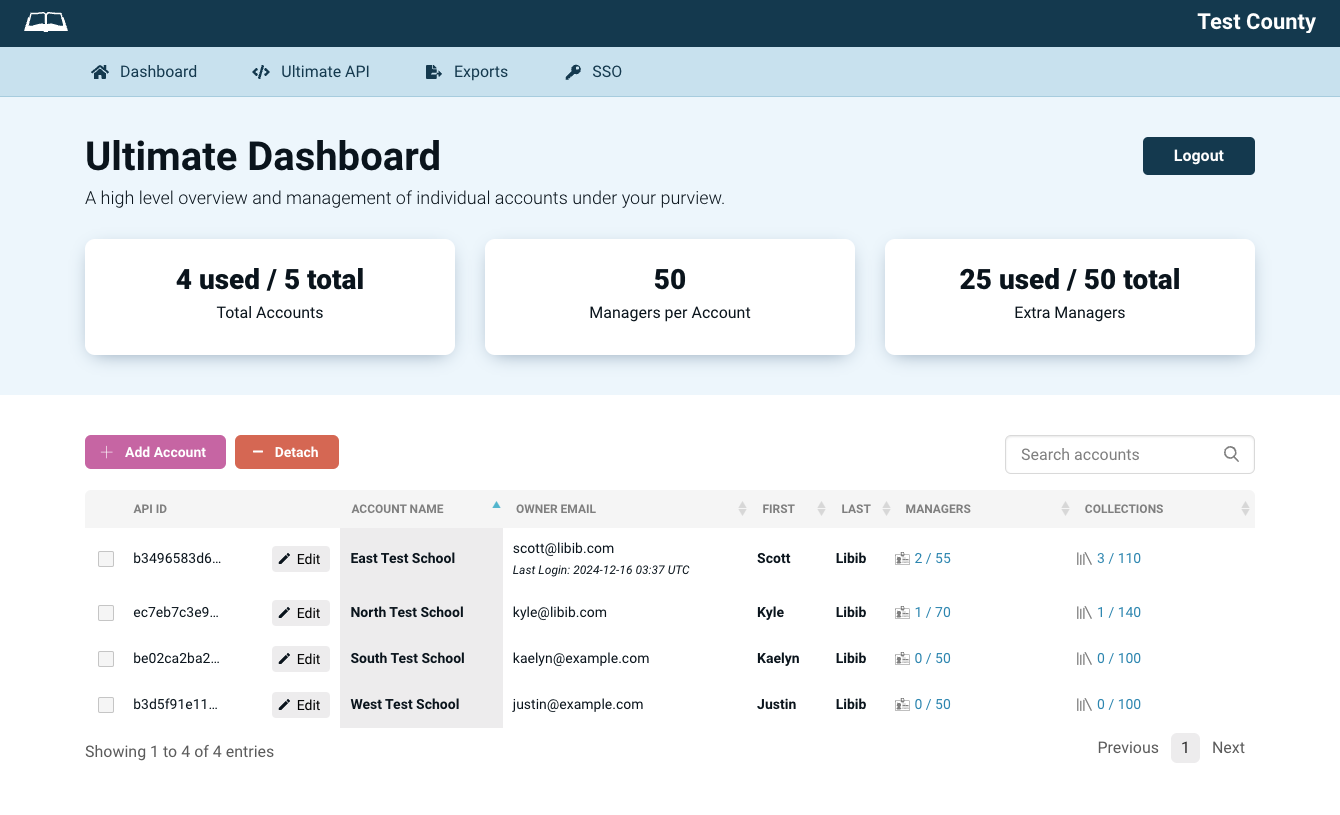1340x815 pixels.
Task: Click the sort arrows on the Managers column
Action: click(x=1065, y=508)
